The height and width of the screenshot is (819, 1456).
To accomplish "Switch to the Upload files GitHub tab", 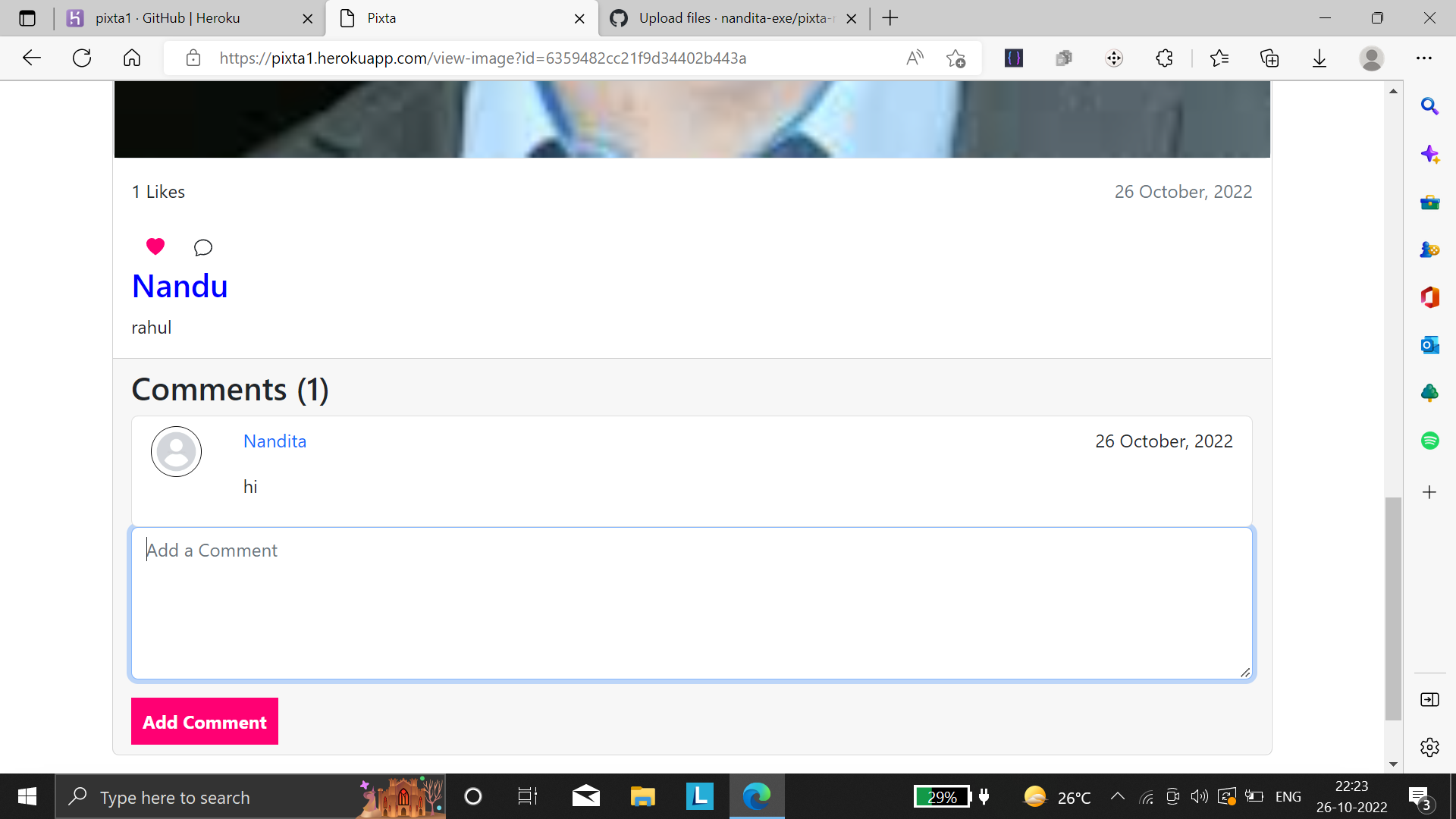I will coord(728,18).
